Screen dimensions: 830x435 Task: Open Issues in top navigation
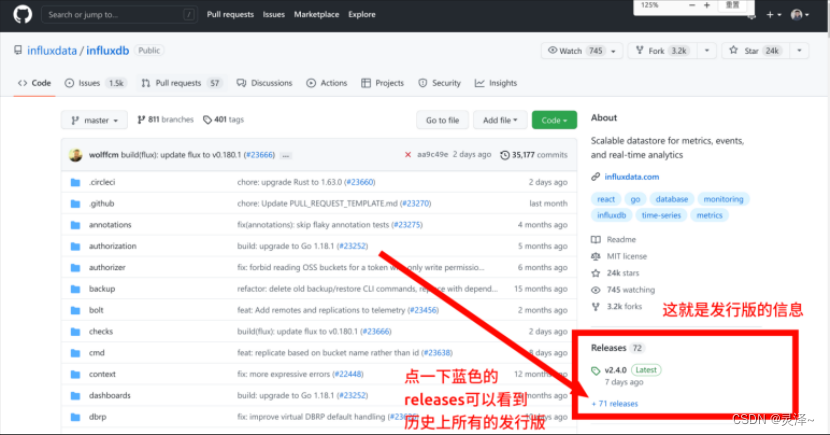[274, 14]
